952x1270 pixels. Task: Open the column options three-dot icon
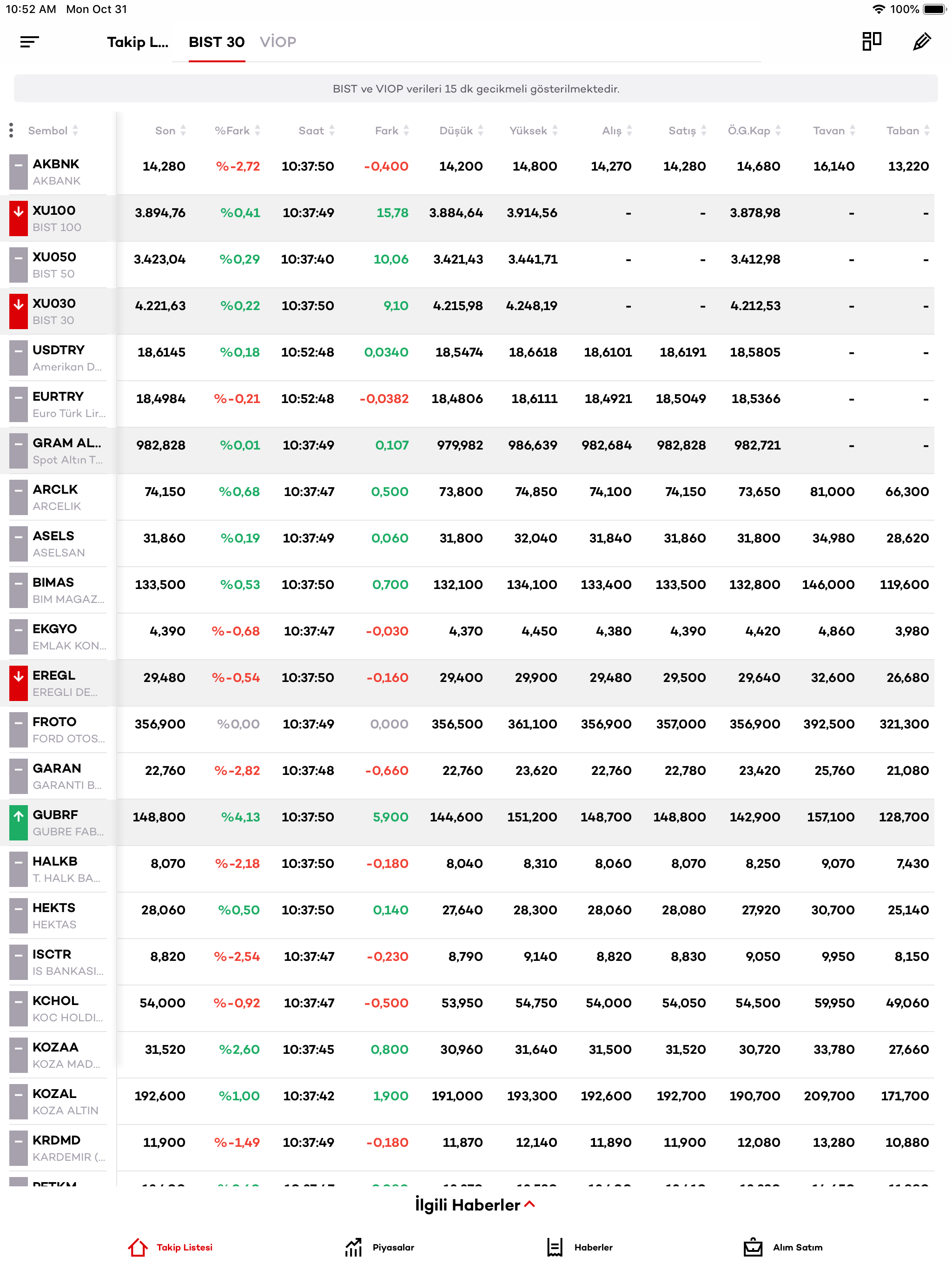(12, 130)
